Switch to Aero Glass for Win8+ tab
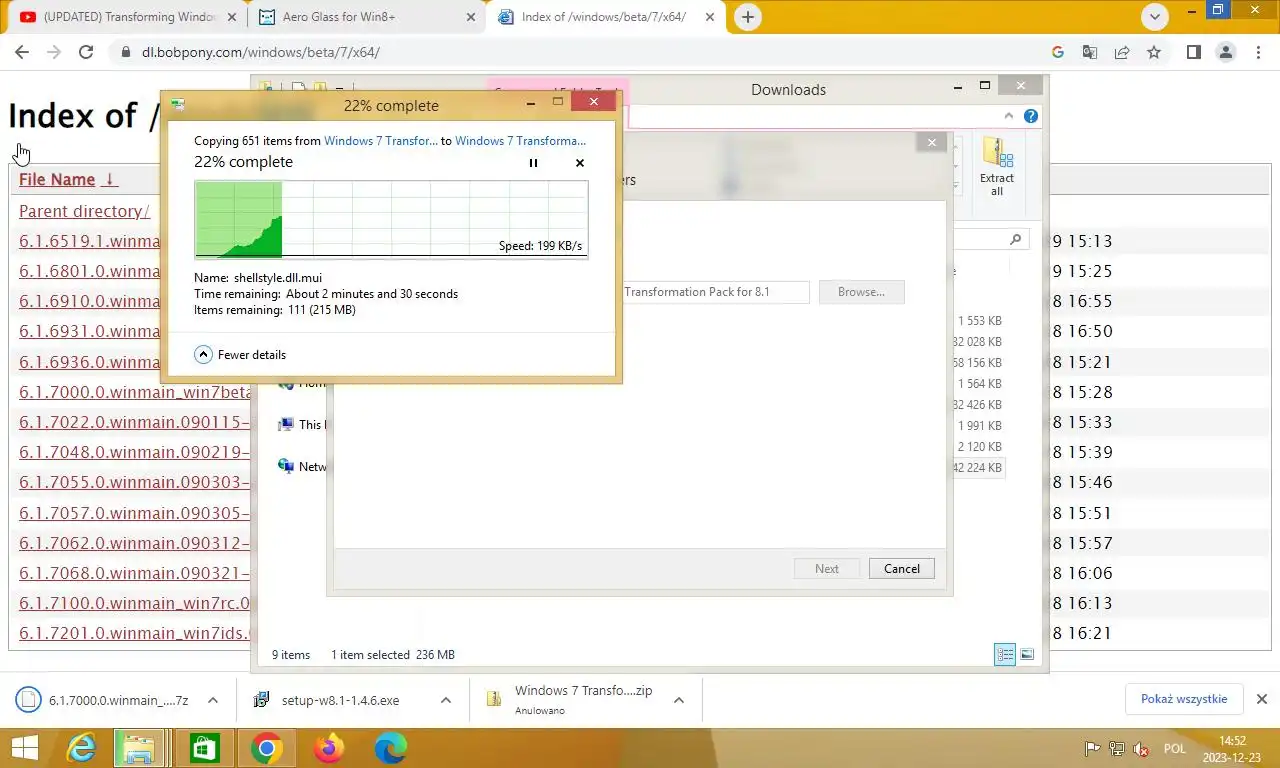 [x=365, y=17]
